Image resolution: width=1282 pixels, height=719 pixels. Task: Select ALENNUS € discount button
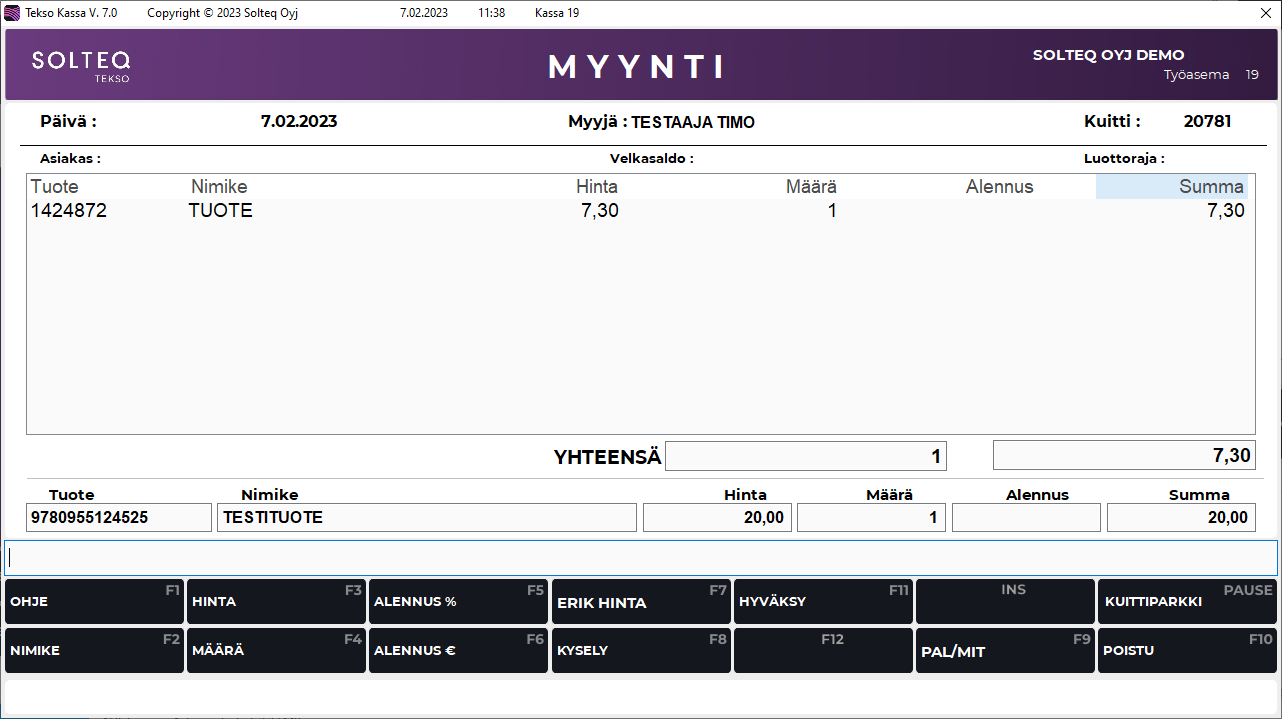[457, 651]
